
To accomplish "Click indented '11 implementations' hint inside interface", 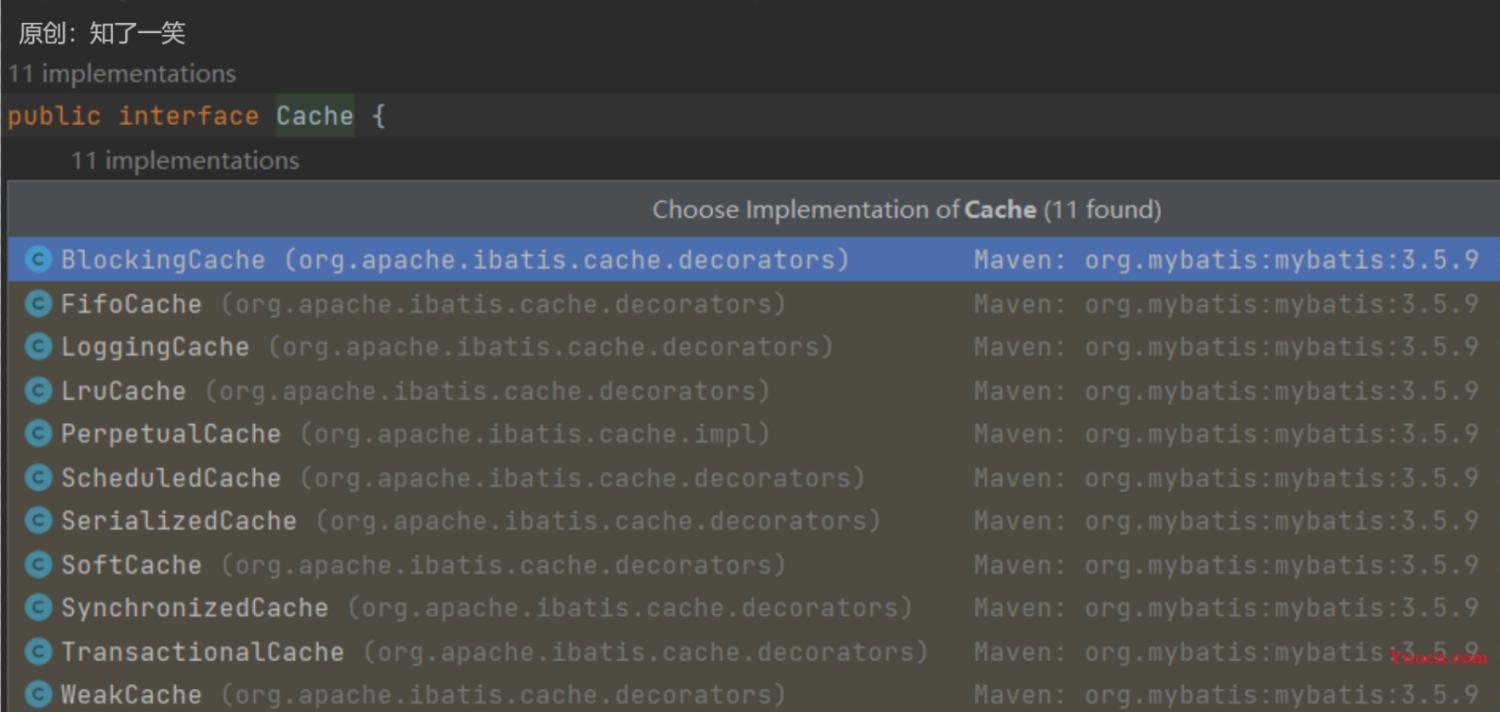I will click(185, 161).
